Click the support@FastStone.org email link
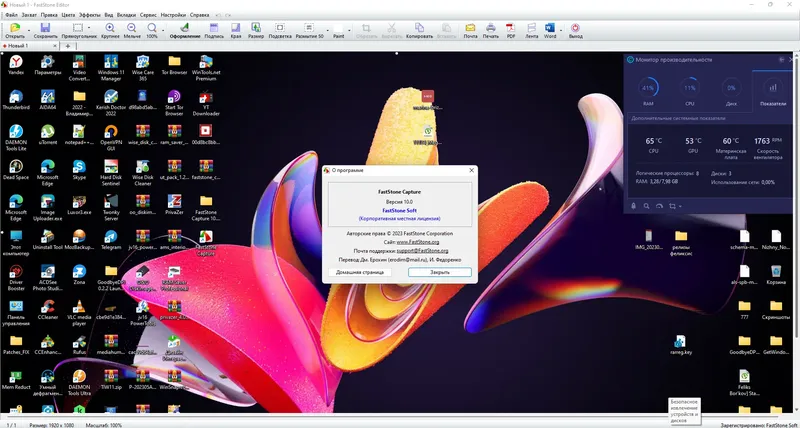Image resolution: width=800 pixels, height=428 pixels. click(x=420, y=251)
